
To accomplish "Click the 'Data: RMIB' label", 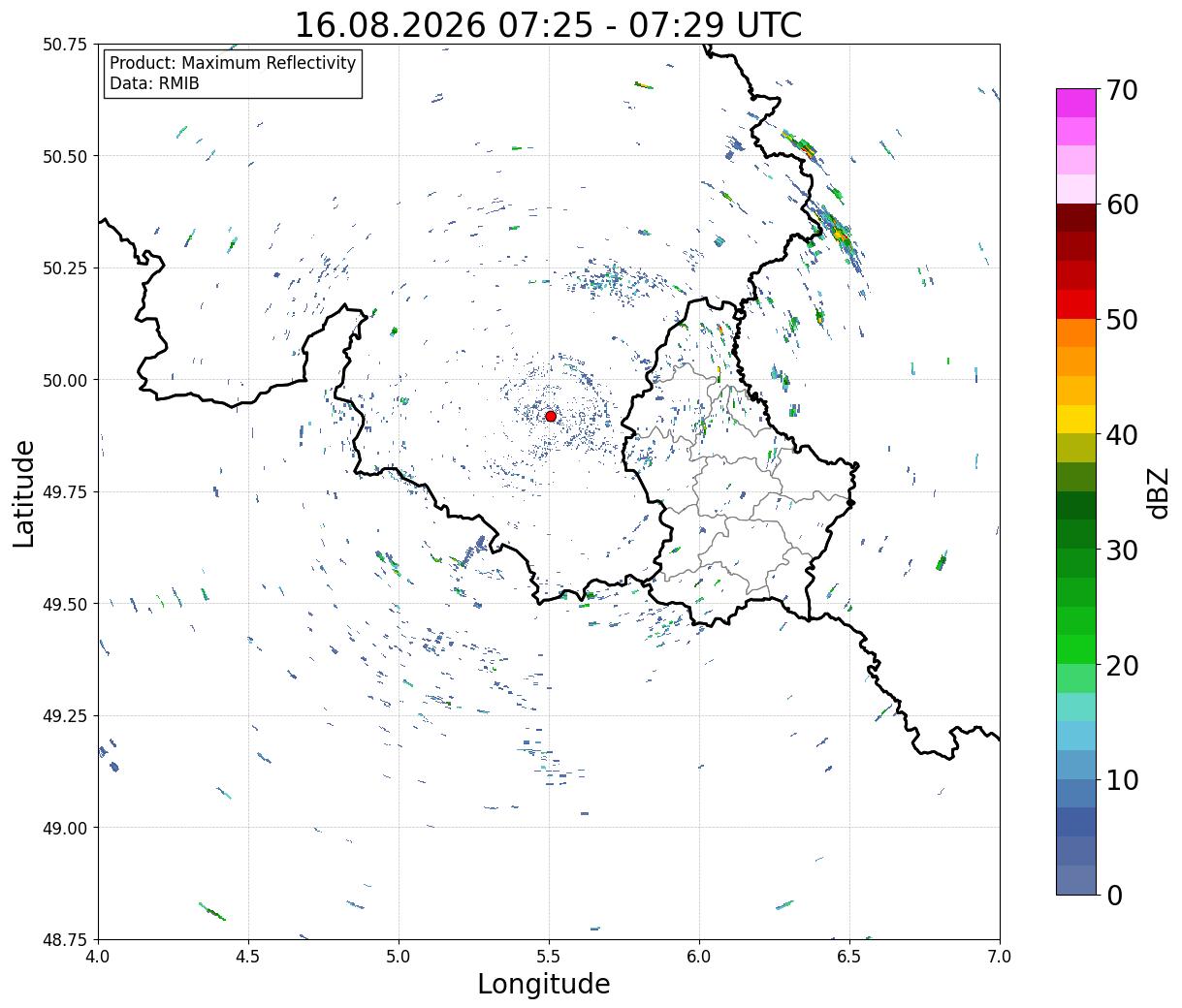I will pyautogui.click(x=154, y=83).
